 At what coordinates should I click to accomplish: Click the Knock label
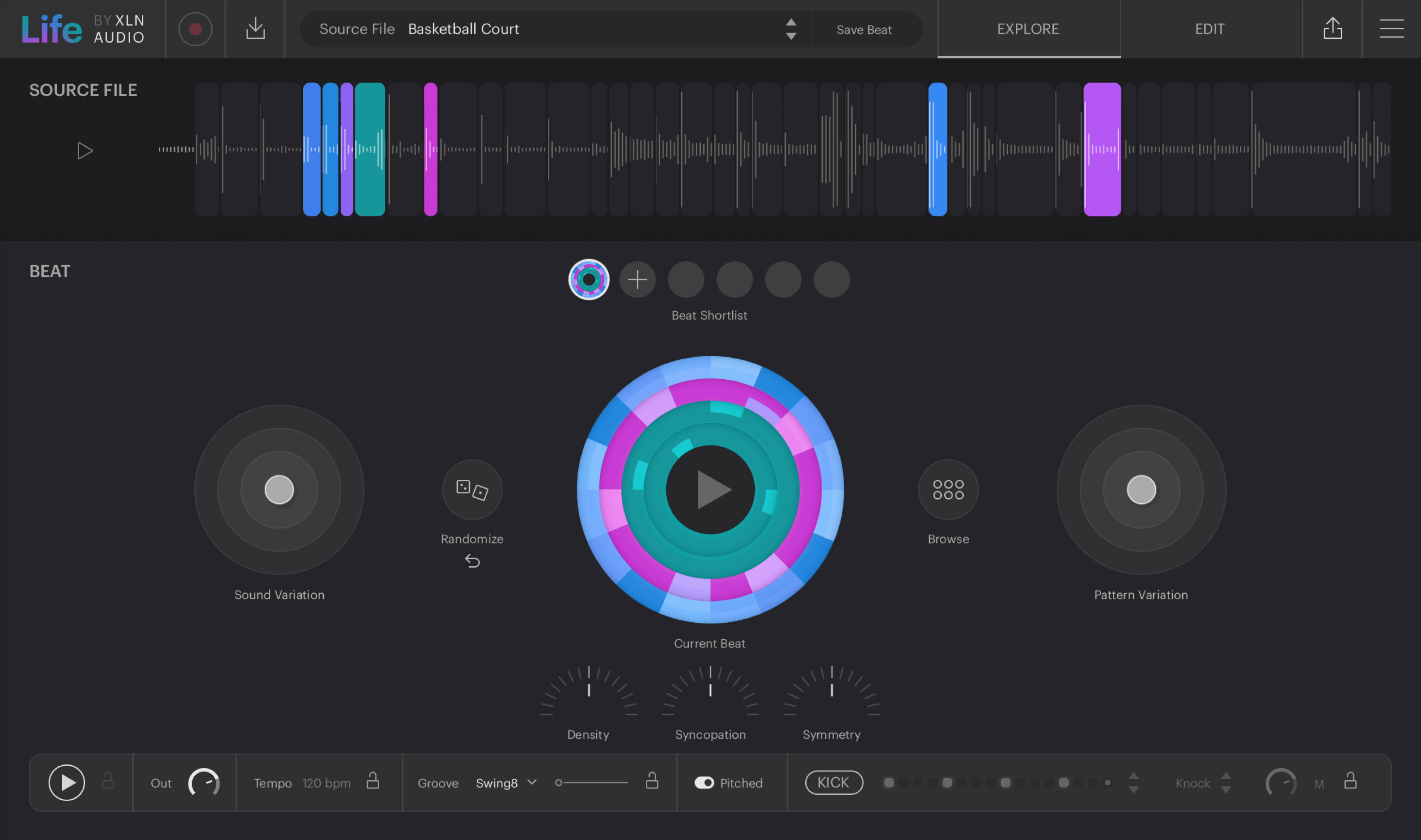point(1192,783)
